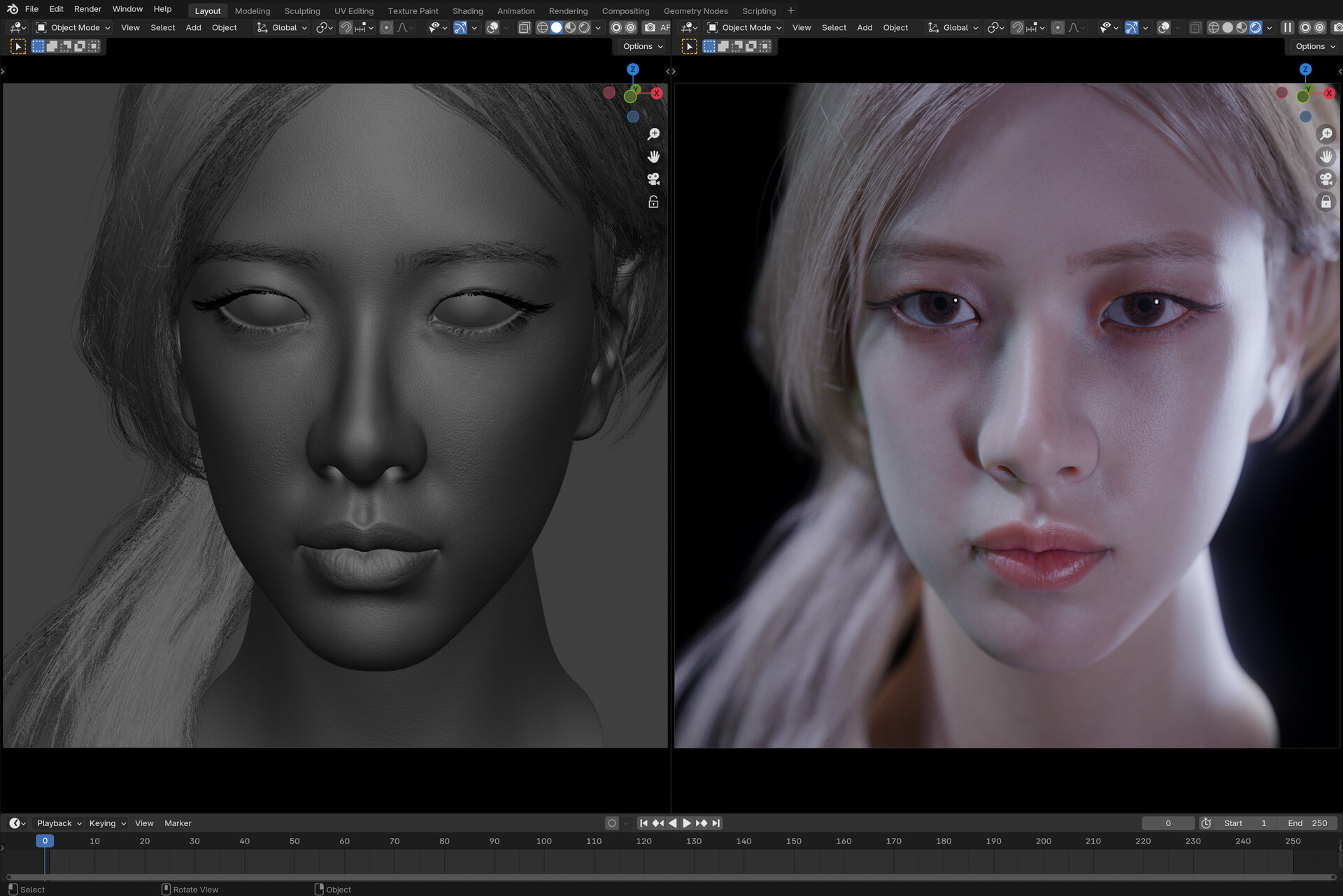Click the zoom magnifier icon in right viewport
1343x896 pixels.
click(1327, 134)
